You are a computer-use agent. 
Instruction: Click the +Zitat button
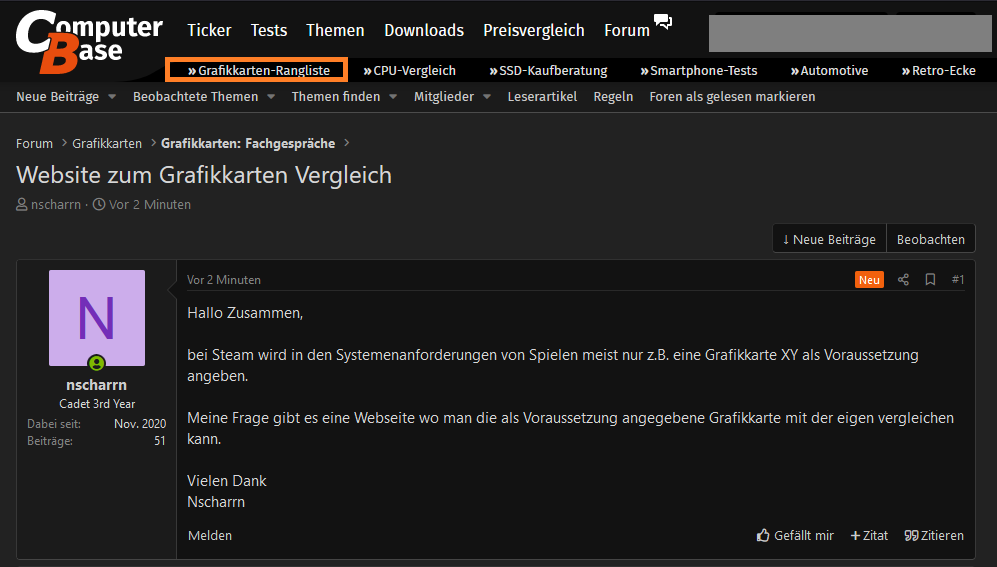click(869, 536)
